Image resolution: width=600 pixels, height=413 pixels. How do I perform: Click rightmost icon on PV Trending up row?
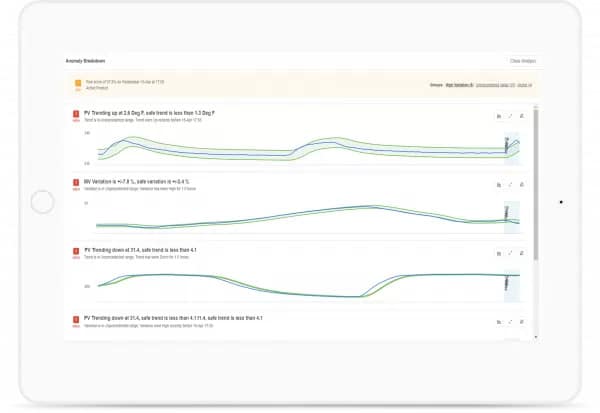point(521,116)
